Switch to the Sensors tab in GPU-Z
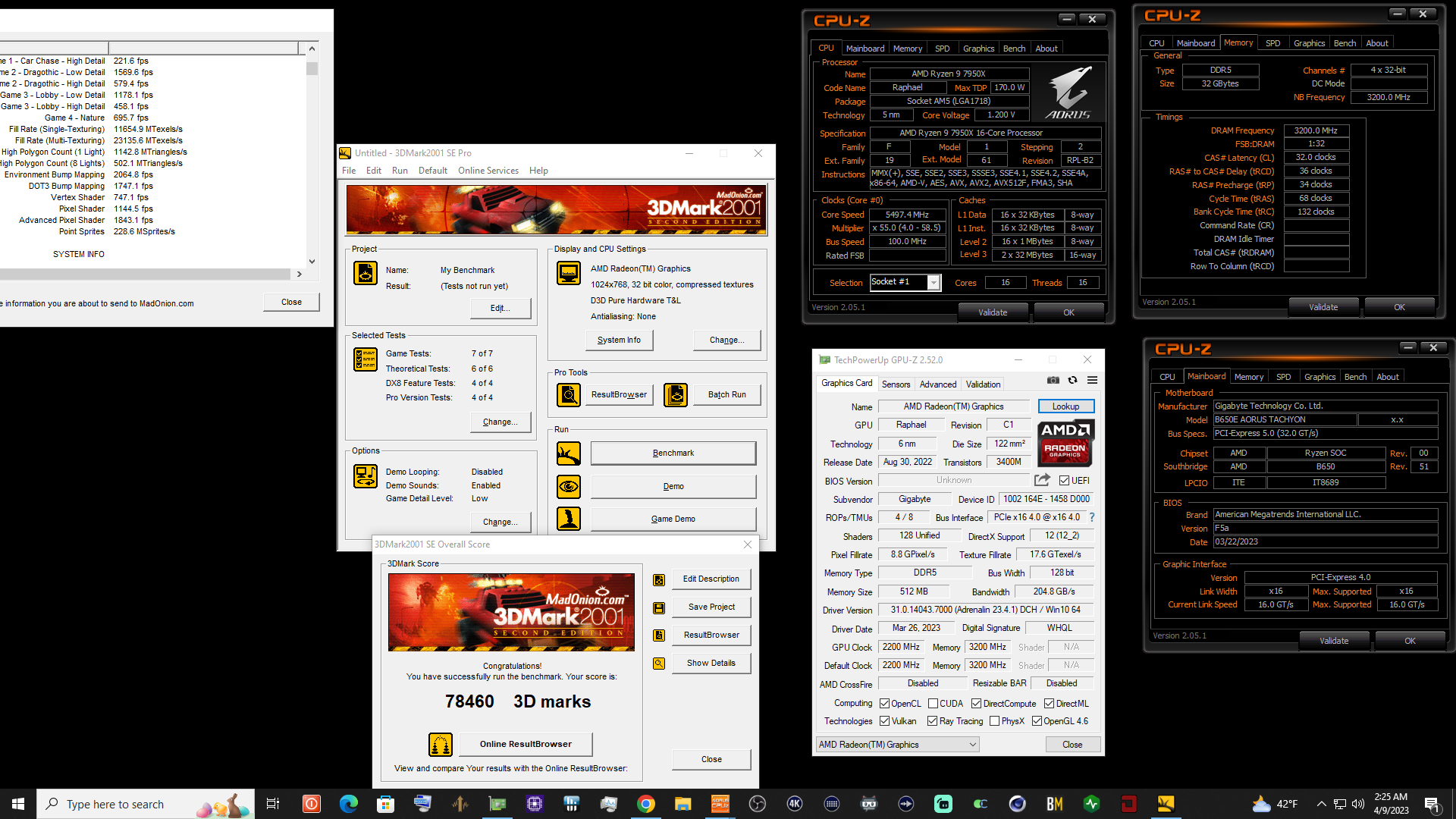The width and height of the screenshot is (1456, 819). tap(896, 384)
